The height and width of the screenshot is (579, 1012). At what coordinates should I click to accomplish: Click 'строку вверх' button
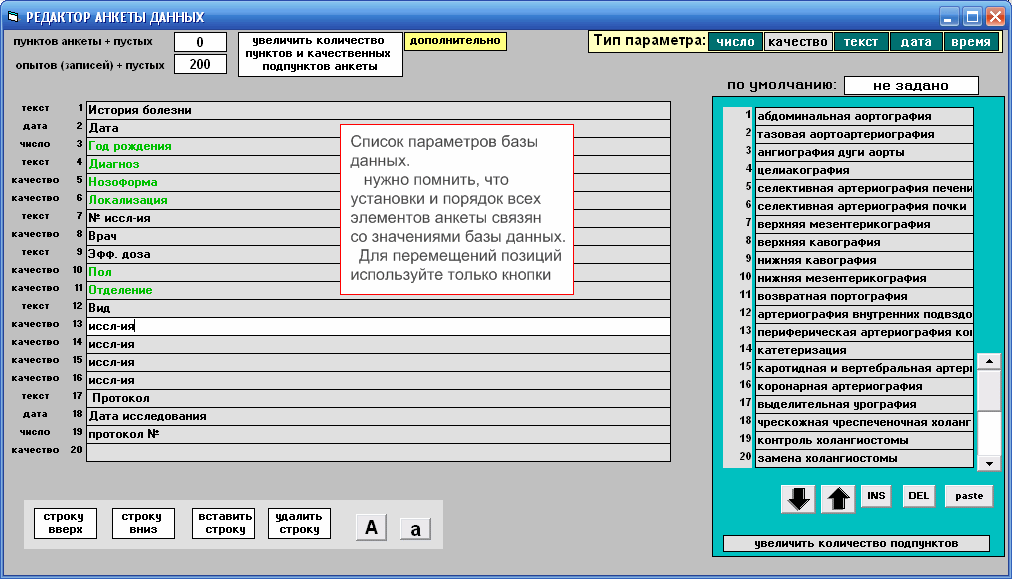[65, 523]
